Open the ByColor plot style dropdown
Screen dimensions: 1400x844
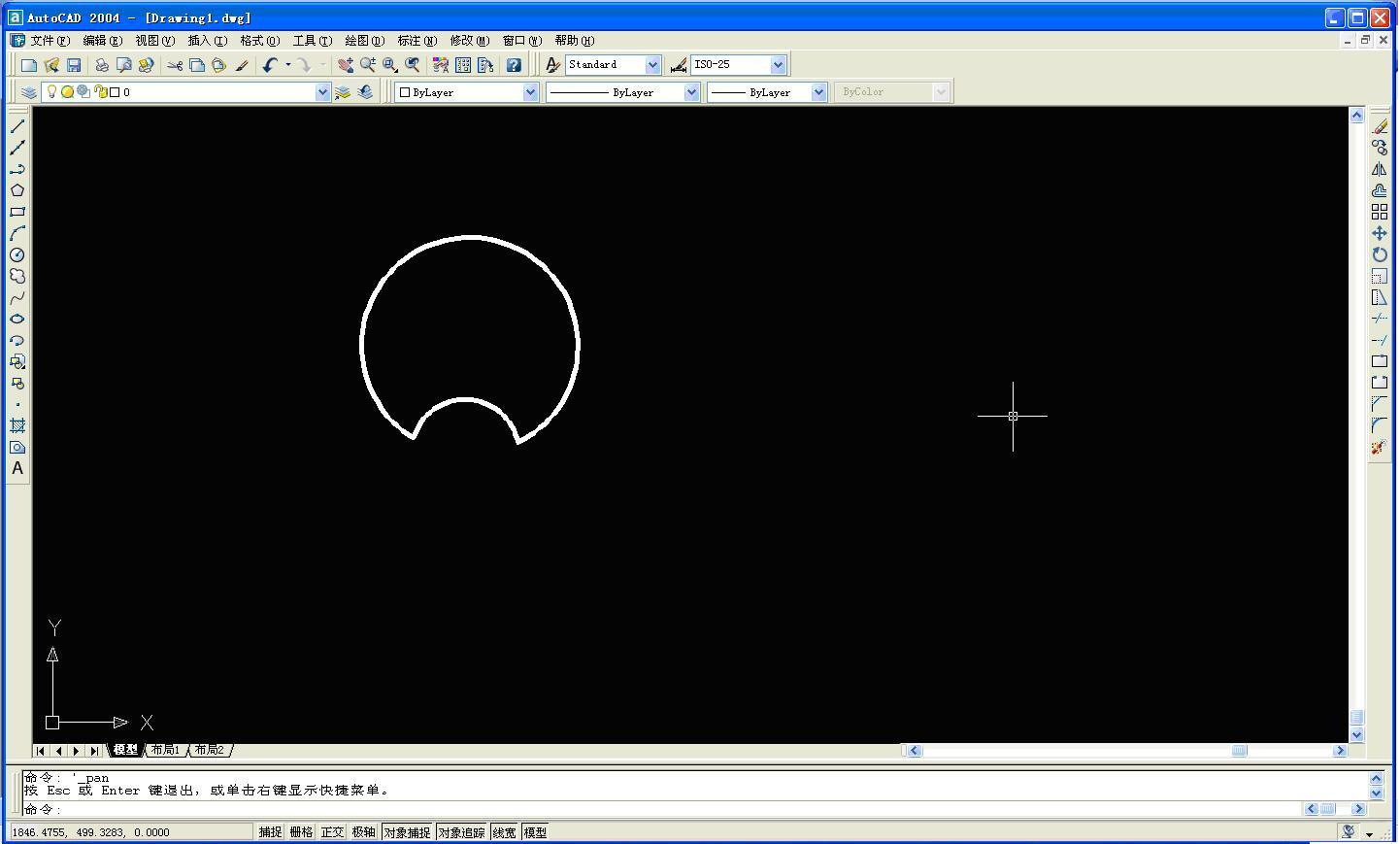[940, 92]
